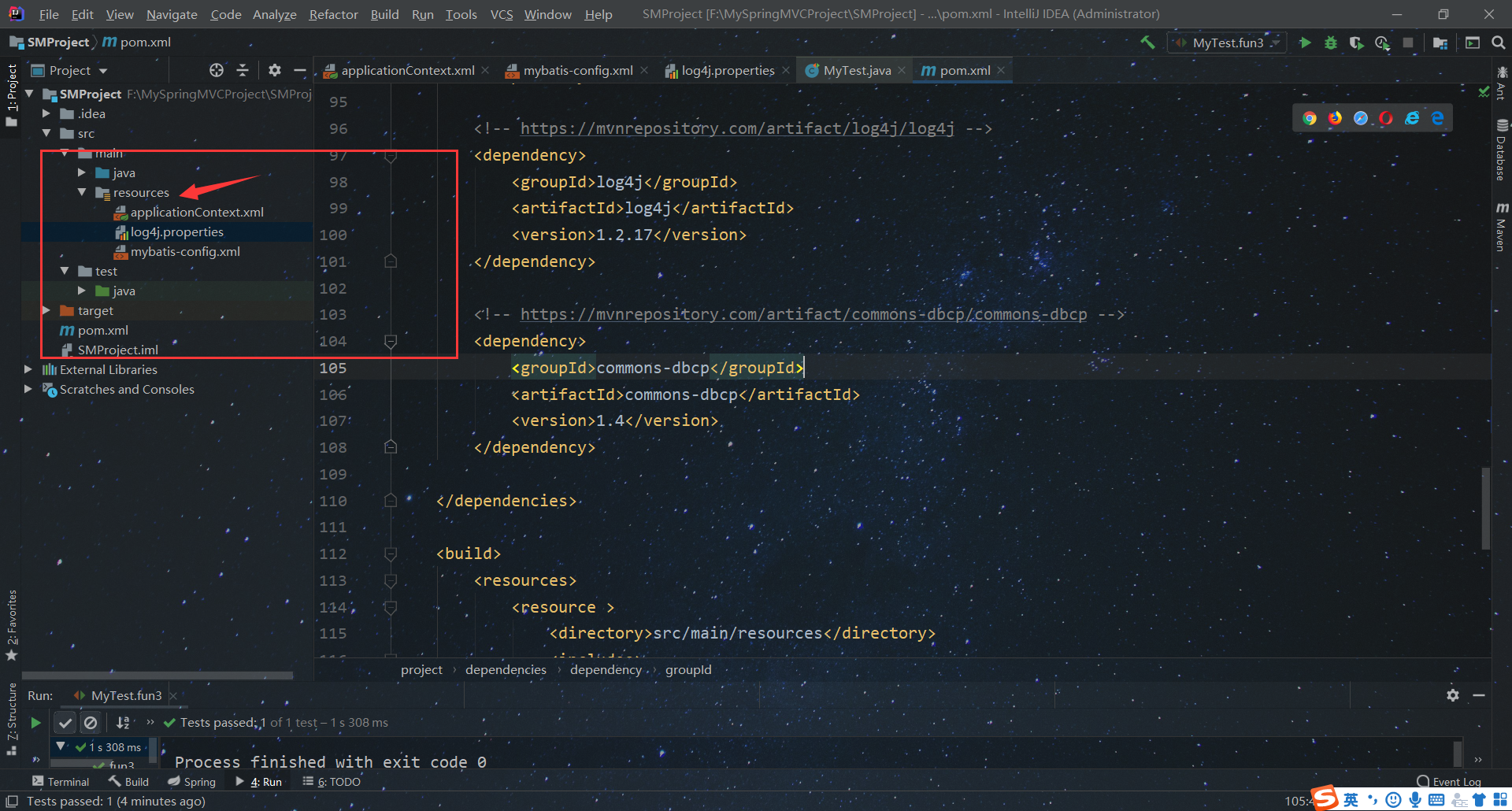This screenshot has width=1512, height=811.
Task: Open the 6: TODO tool window
Action: 332,782
